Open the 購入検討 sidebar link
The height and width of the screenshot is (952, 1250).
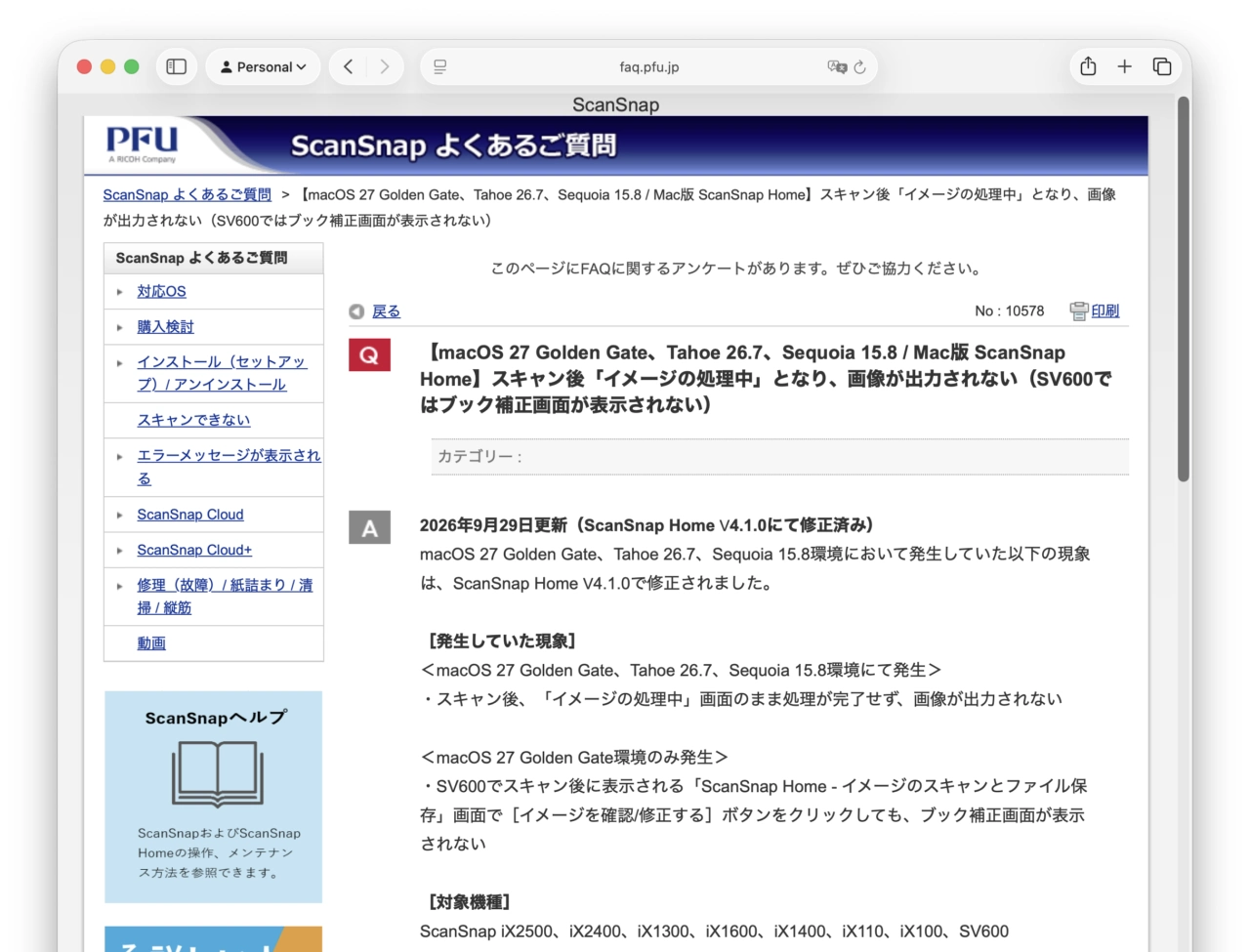(x=165, y=326)
